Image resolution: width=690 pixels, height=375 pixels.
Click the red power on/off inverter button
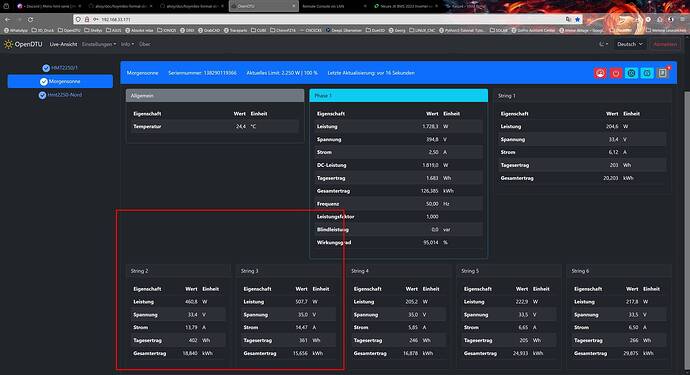(x=616, y=73)
